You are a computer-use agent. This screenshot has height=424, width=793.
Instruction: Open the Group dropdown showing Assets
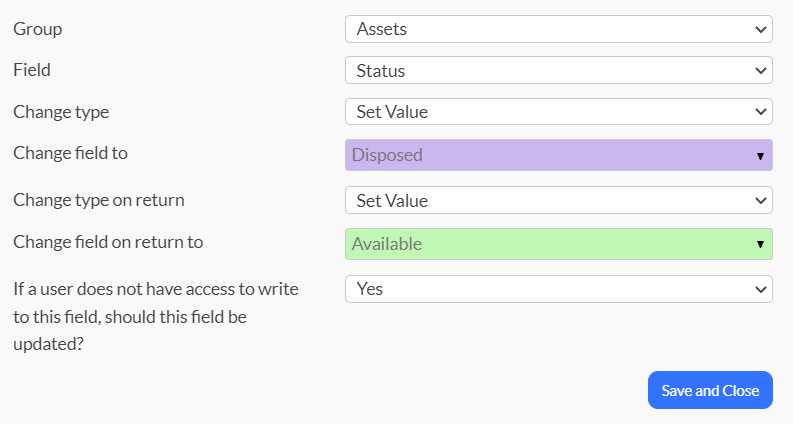(559, 29)
